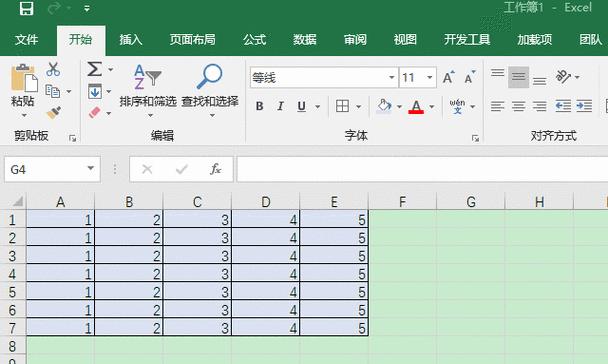
Task: Select the row 4 header
Action: coord(13,274)
